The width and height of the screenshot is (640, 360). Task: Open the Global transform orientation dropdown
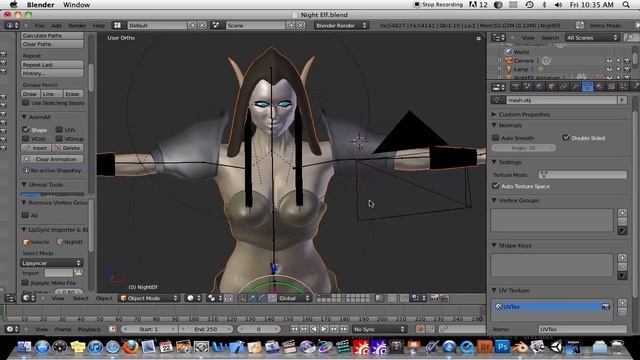pyautogui.click(x=294, y=298)
